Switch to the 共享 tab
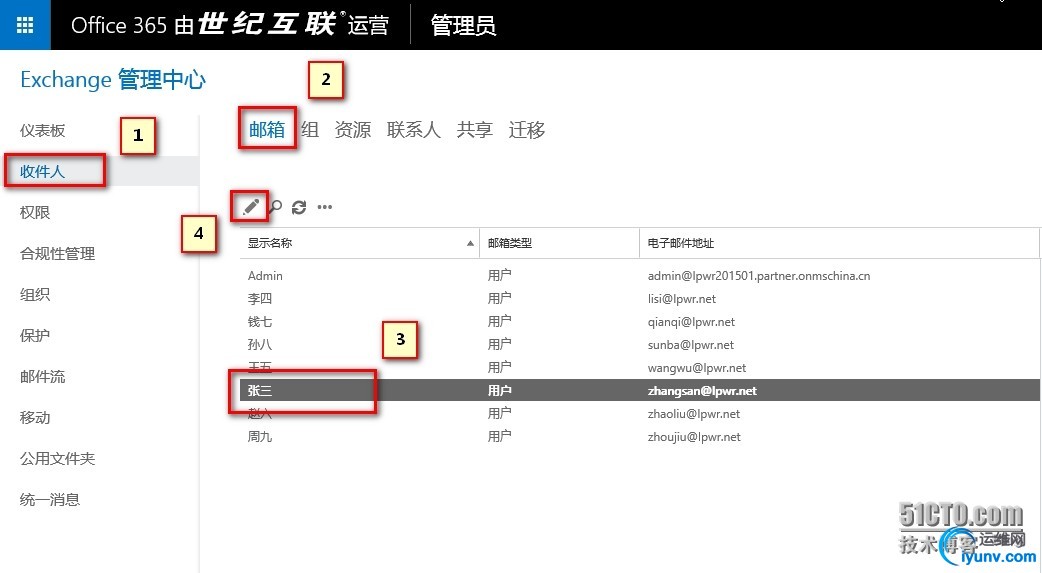The height and width of the screenshot is (573, 1042). (474, 129)
